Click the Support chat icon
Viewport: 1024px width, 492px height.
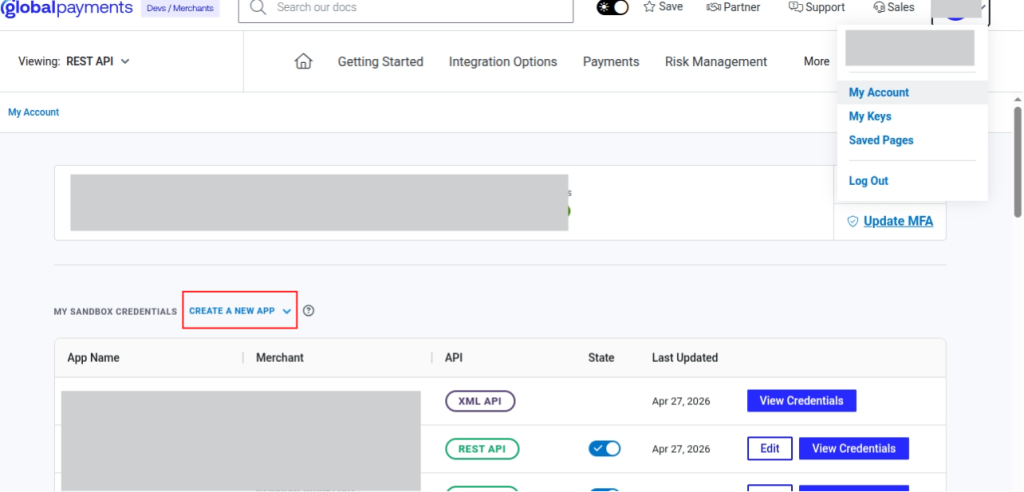tap(795, 7)
